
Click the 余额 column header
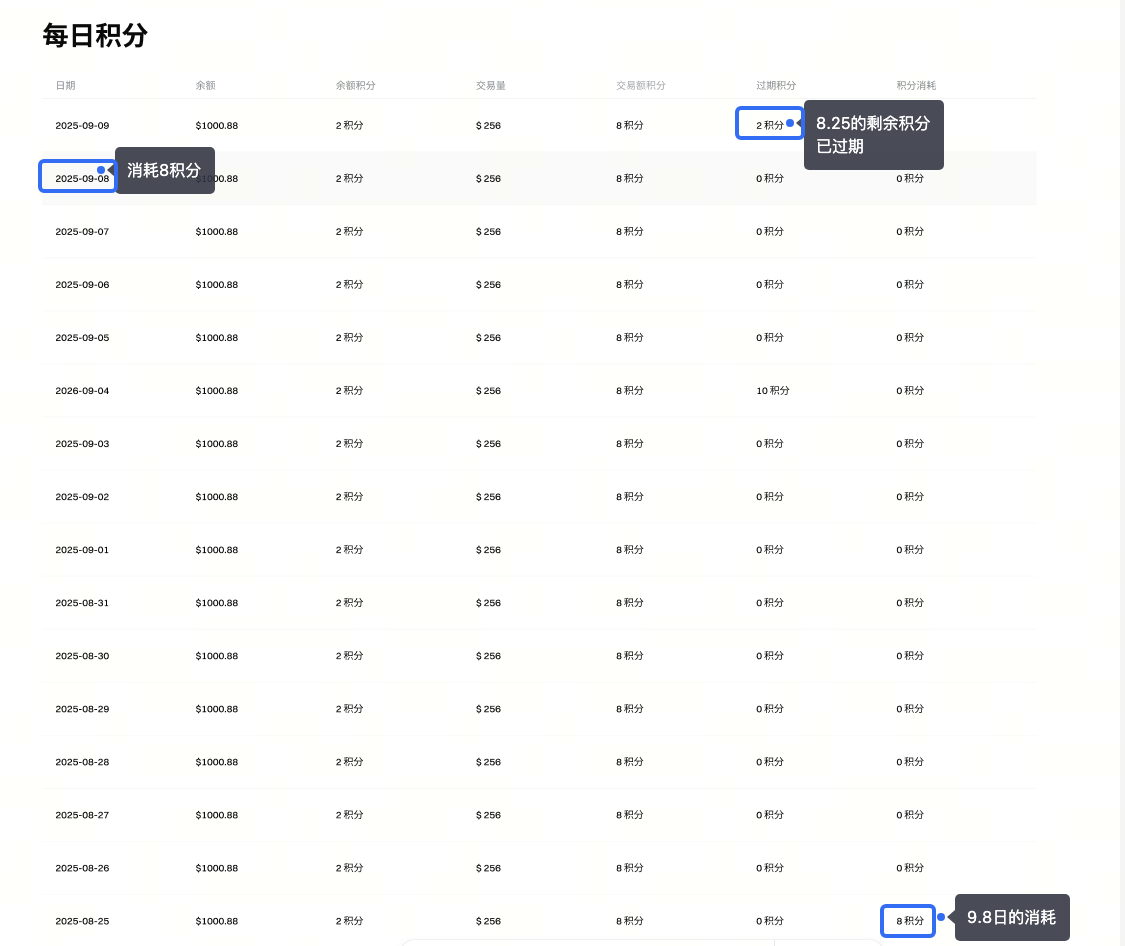(205, 86)
